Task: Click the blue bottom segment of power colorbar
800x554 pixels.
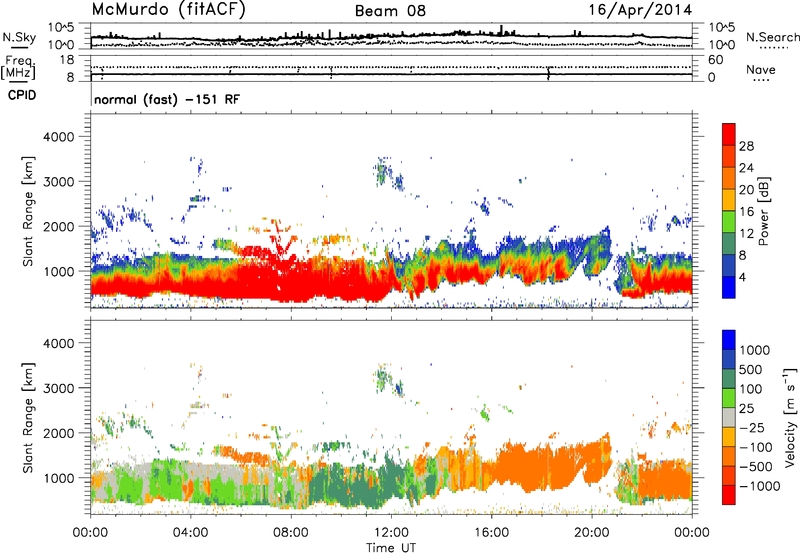Action: click(x=729, y=287)
